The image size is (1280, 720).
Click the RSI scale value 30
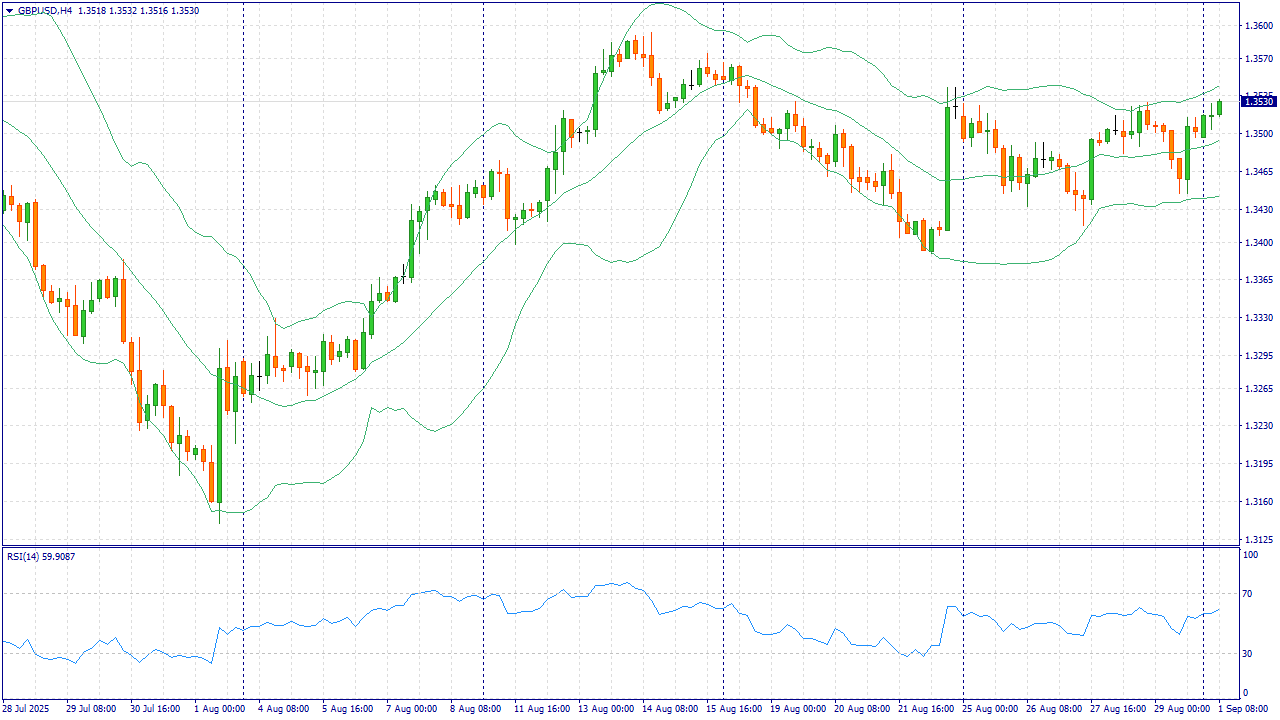coord(1247,654)
